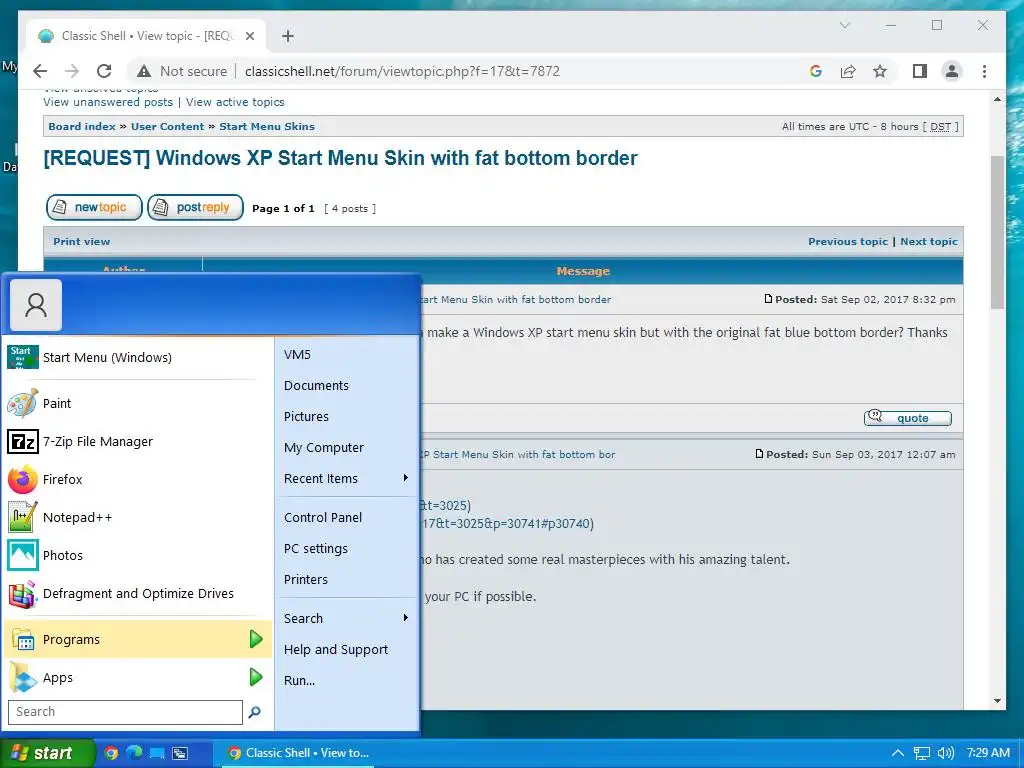This screenshot has height=768, width=1024.
Task: Open the Photos app
Action: pos(137,555)
